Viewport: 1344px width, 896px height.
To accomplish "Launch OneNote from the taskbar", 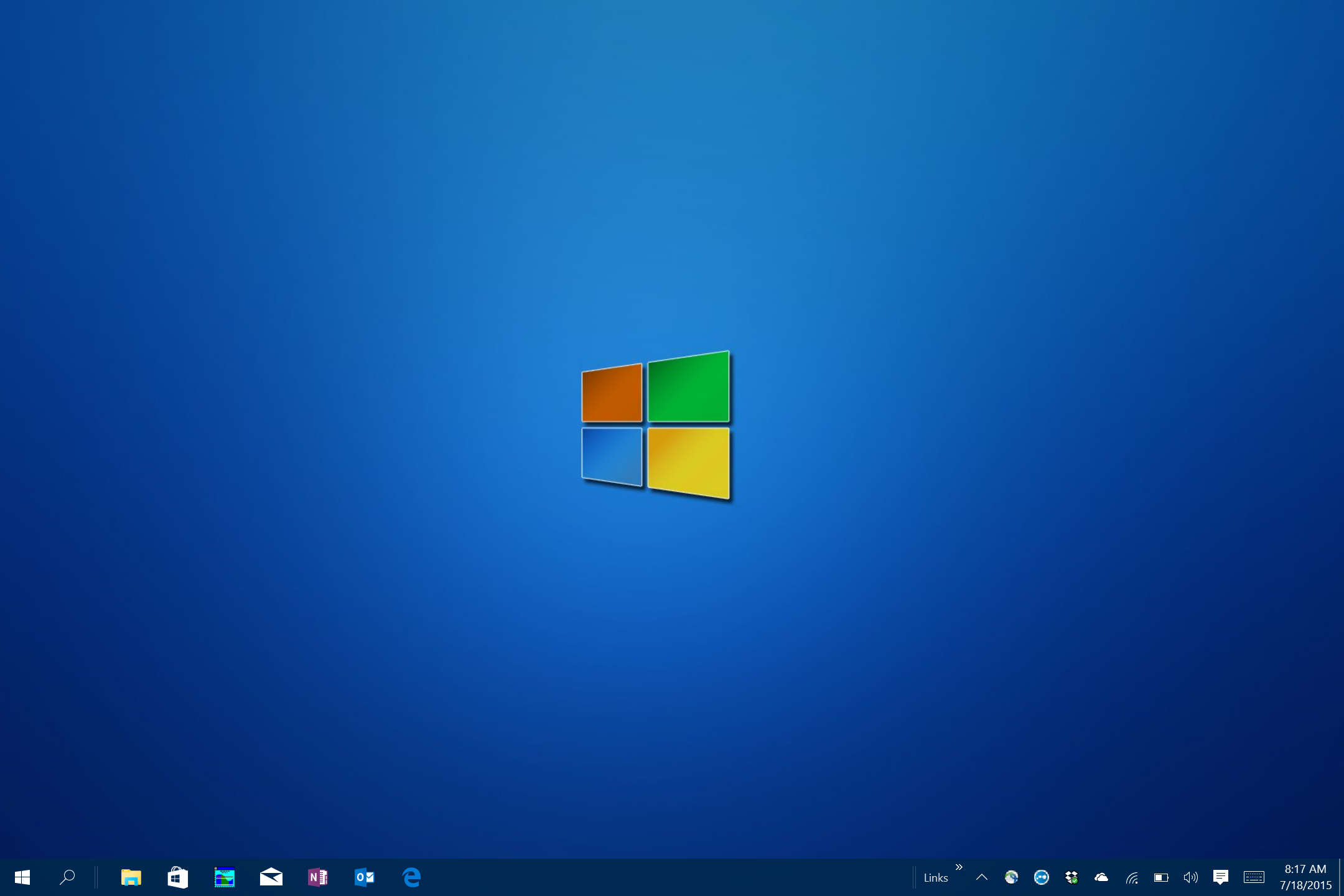I will click(318, 877).
